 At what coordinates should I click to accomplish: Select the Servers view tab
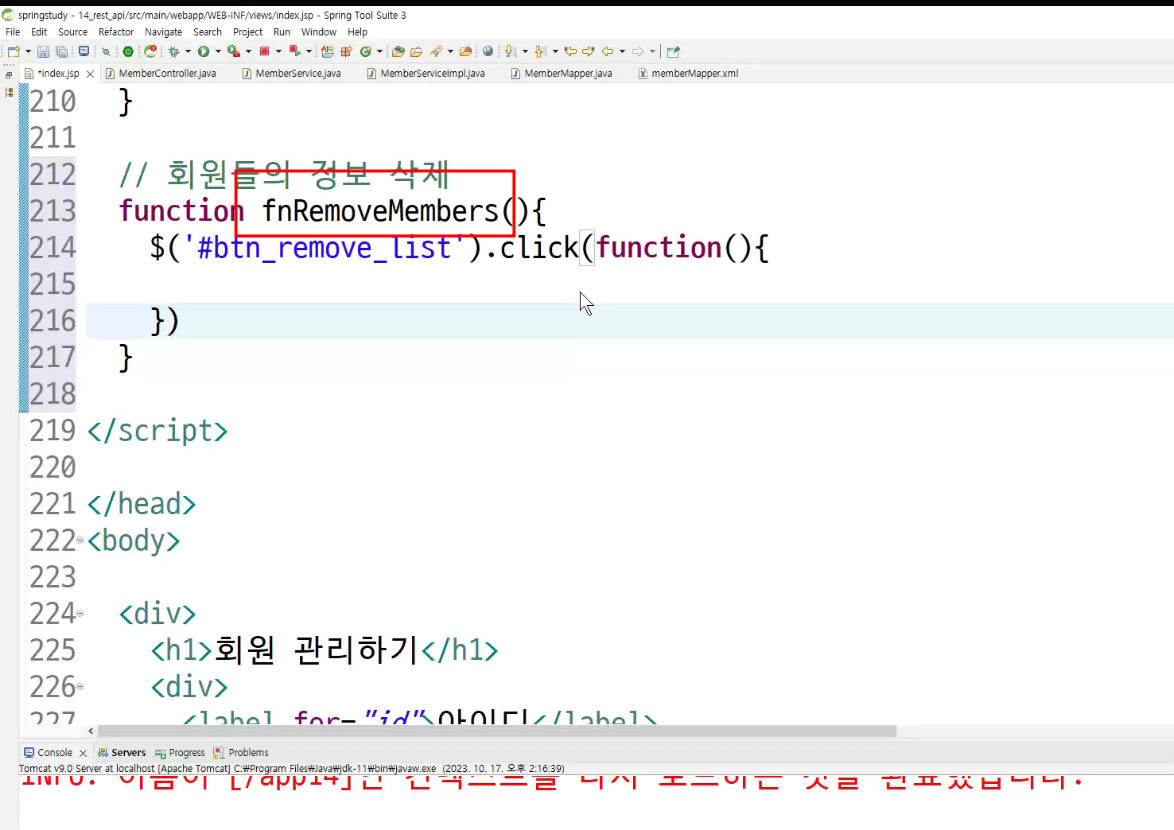tap(121, 752)
